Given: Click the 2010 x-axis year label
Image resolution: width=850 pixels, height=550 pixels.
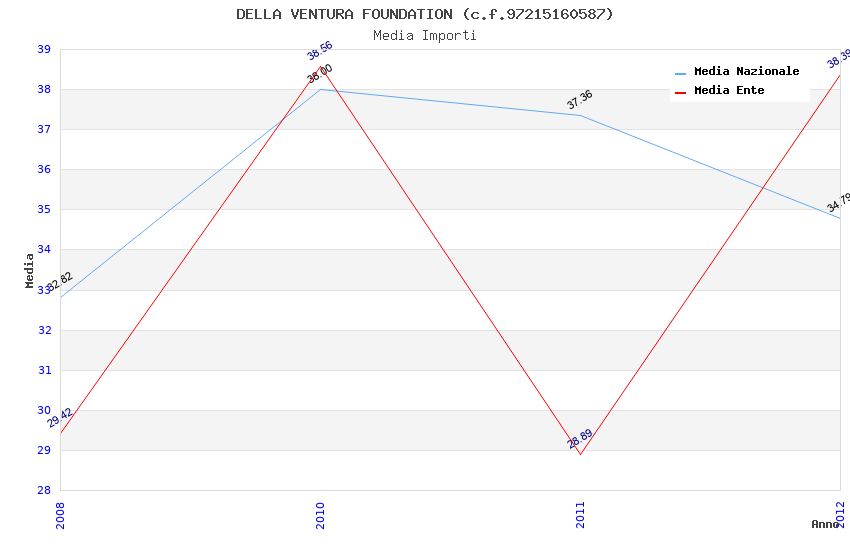Looking at the screenshot, I should 320,514.
